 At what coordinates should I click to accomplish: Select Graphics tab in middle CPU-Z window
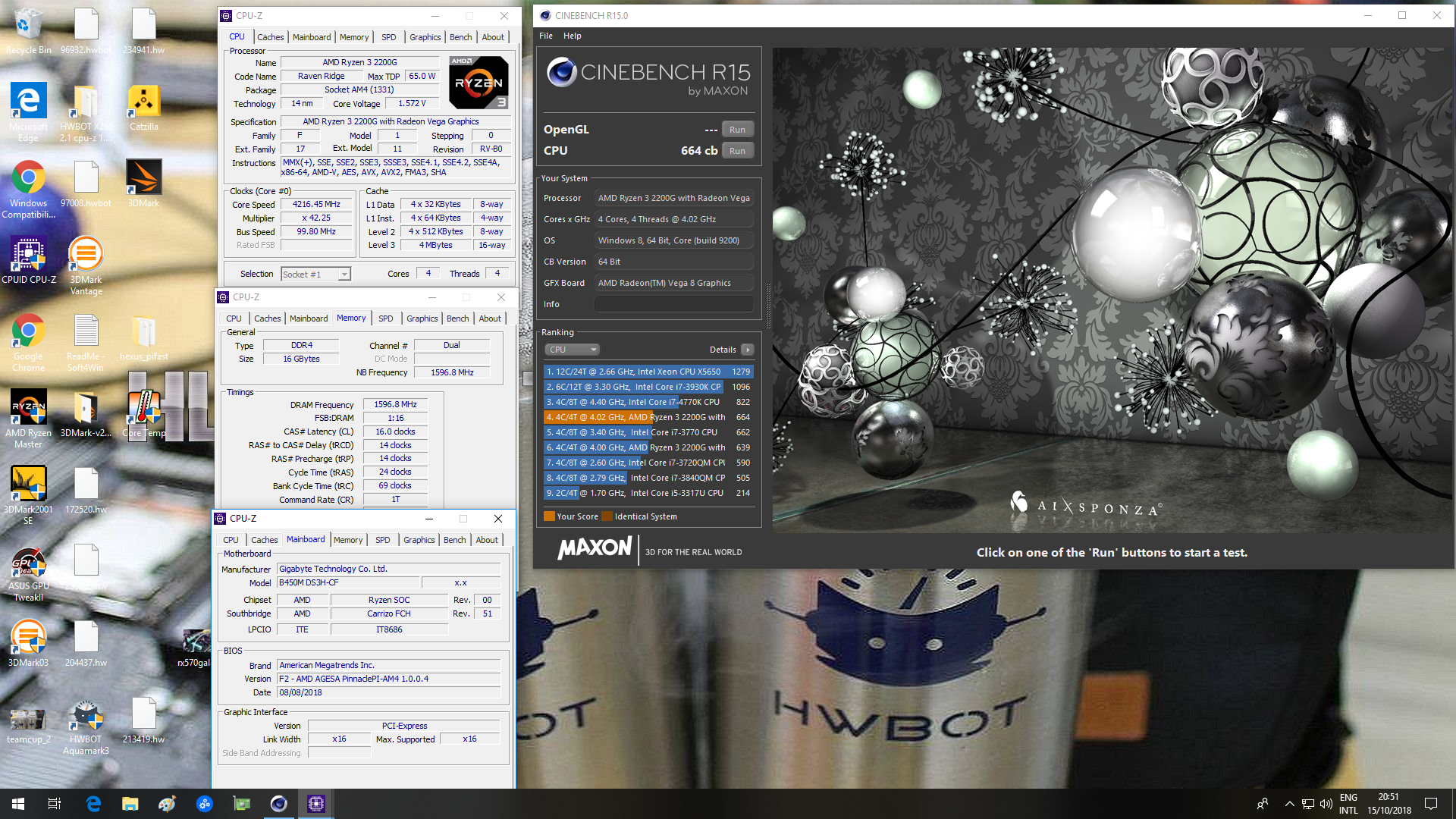[x=422, y=318]
